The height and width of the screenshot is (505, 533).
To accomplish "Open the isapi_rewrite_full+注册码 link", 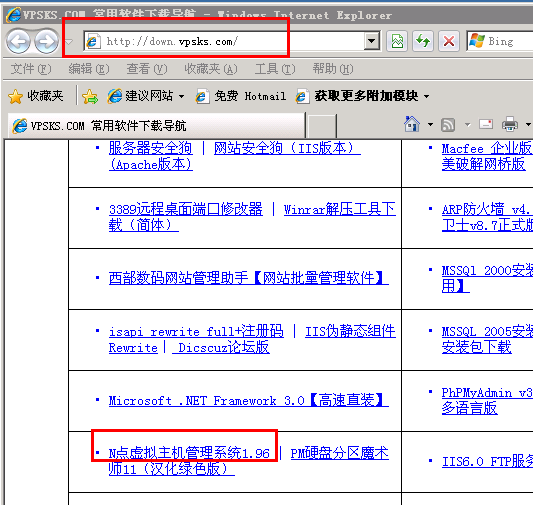I will click(196, 331).
